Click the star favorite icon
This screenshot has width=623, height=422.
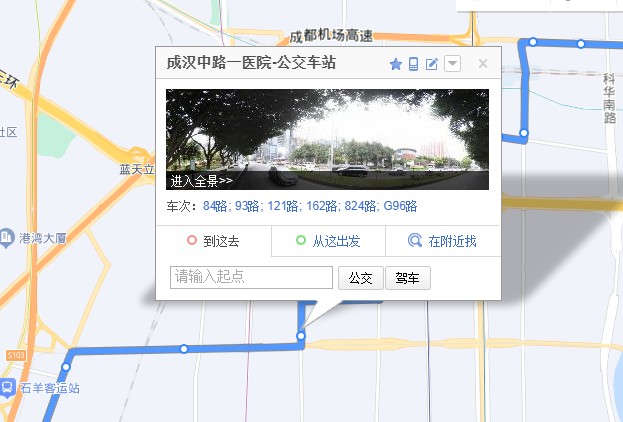click(x=395, y=64)
